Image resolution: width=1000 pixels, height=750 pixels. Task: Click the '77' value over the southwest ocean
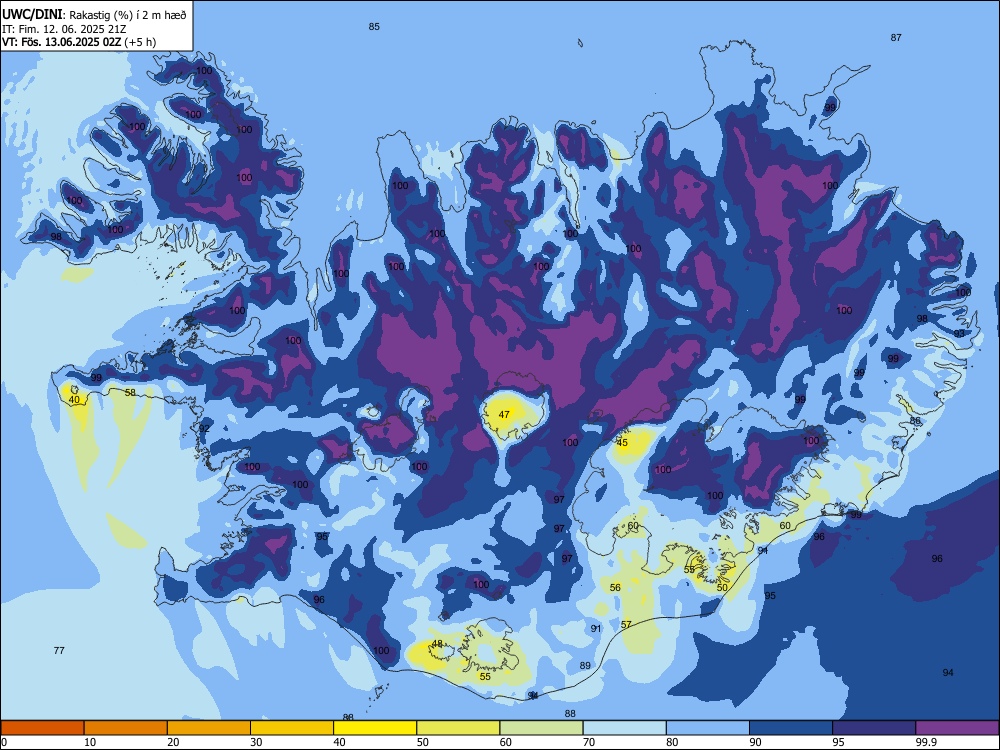[x=59, y=651]
